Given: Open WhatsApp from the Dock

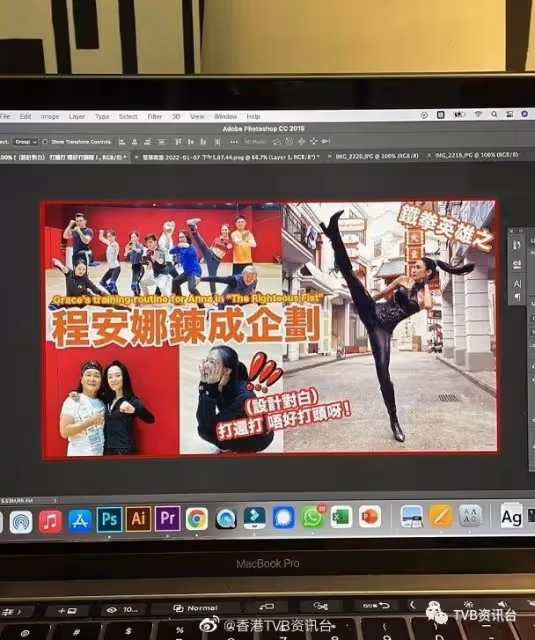Looking at the screenshot, I should [x=313, y=517].
